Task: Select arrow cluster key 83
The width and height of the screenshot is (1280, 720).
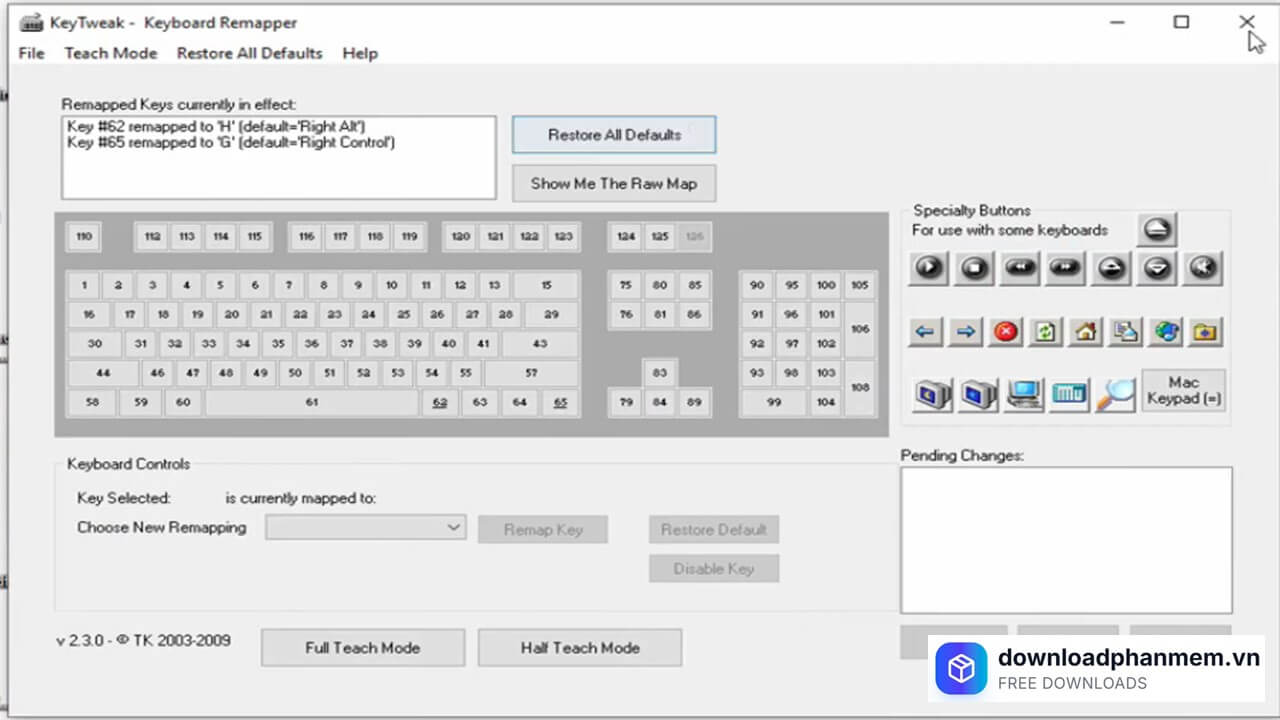Action: 660,373
